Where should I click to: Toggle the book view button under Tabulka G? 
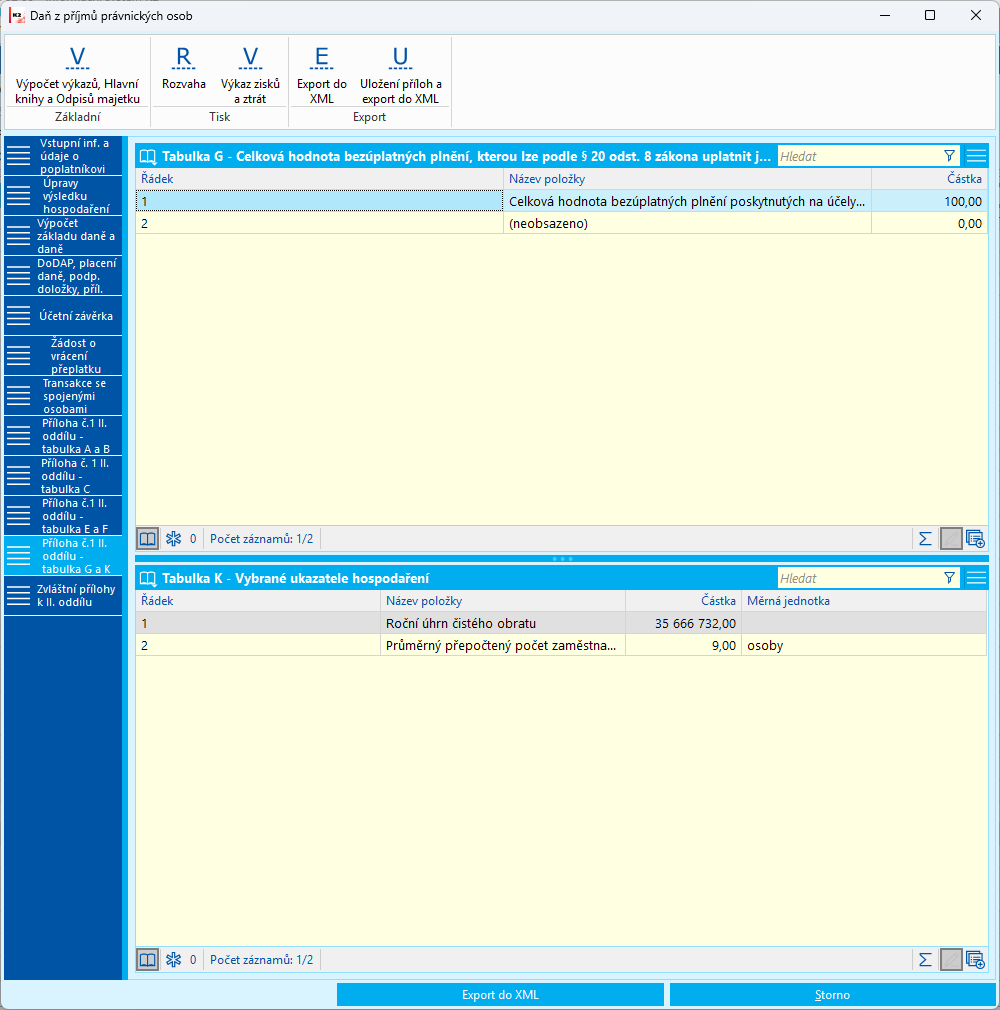(148, 538)
